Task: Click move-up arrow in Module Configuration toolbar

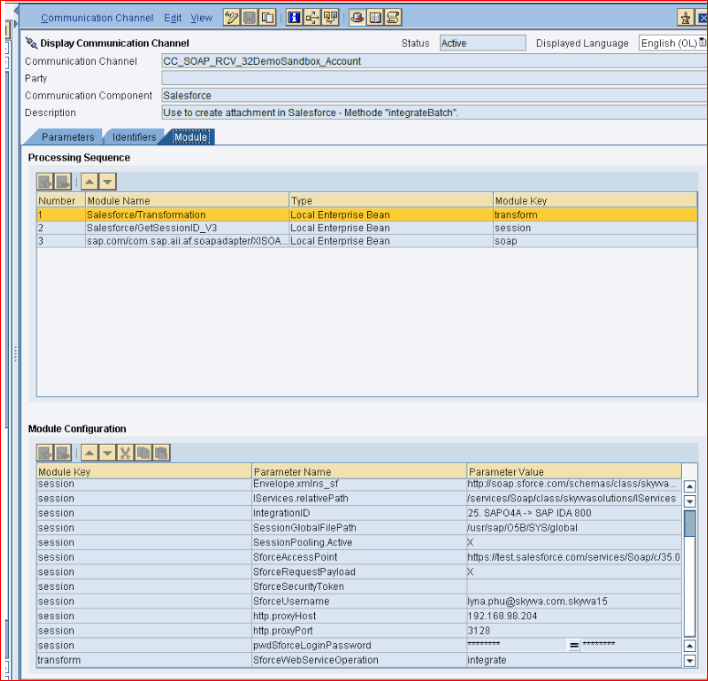Action: pyautogui.click(x=89, y=453)
